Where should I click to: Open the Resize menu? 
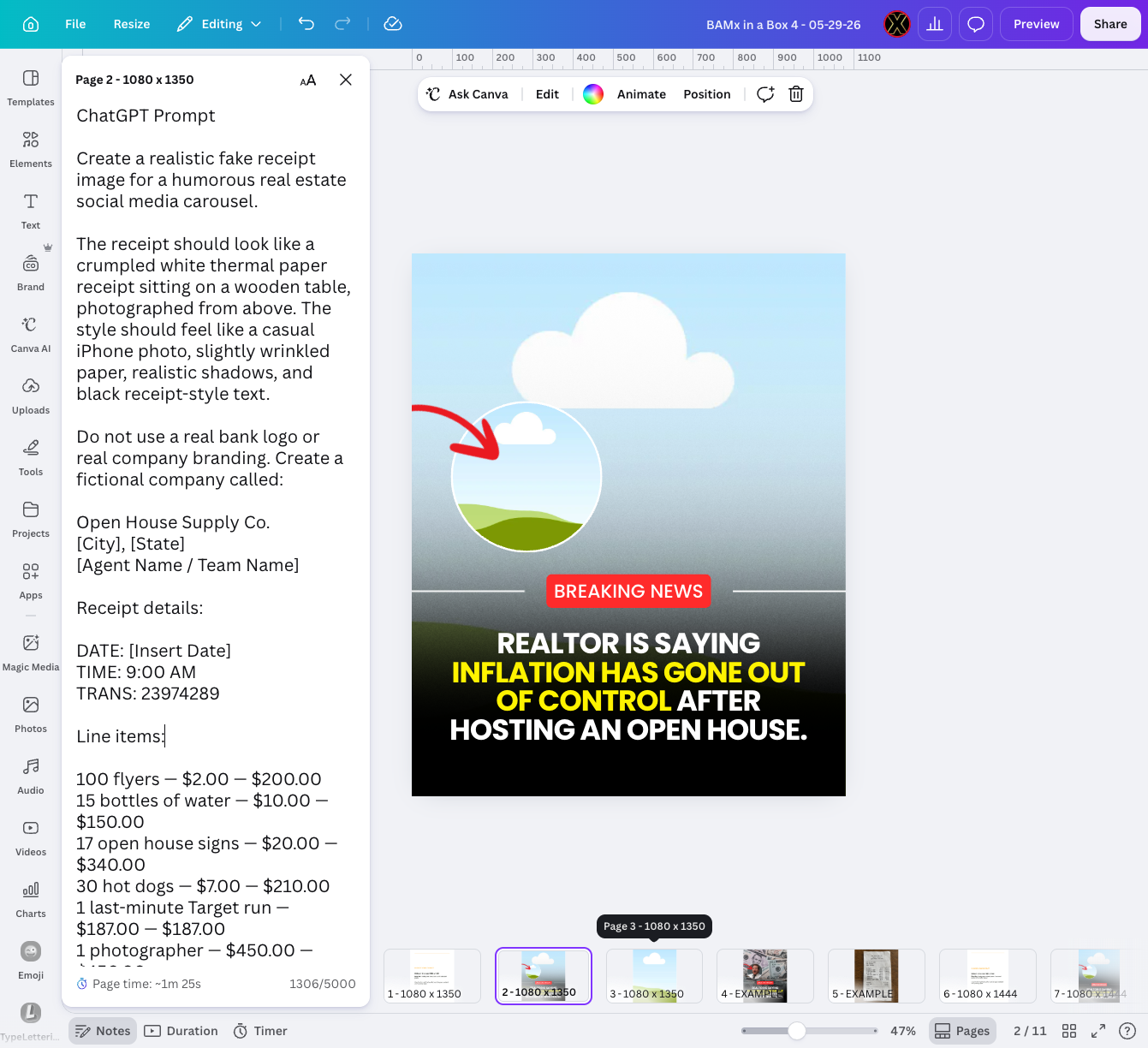click(x=132, y=24)
